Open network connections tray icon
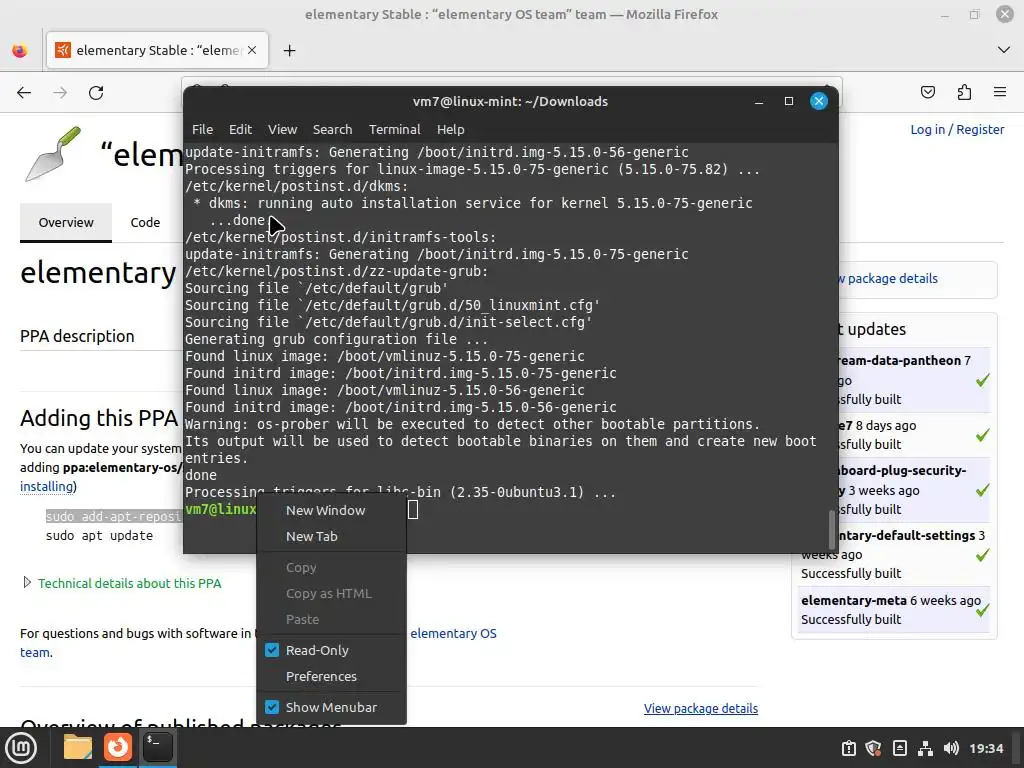Screen dimensions: 1024x768 (x=925, y=748)
